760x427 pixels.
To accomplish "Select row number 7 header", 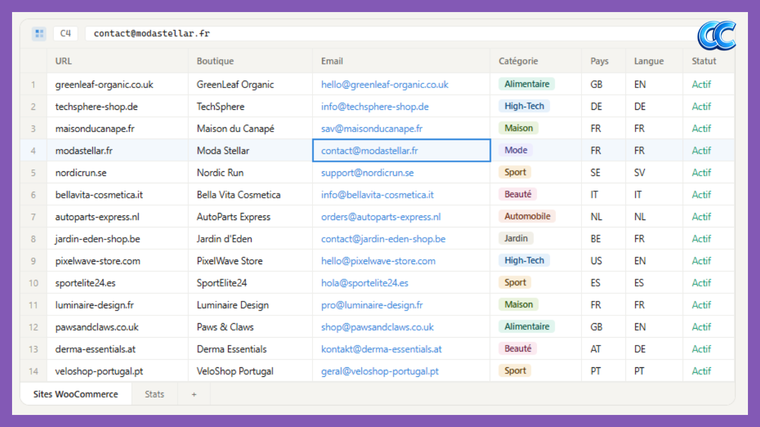I will (x=33, y=217).
